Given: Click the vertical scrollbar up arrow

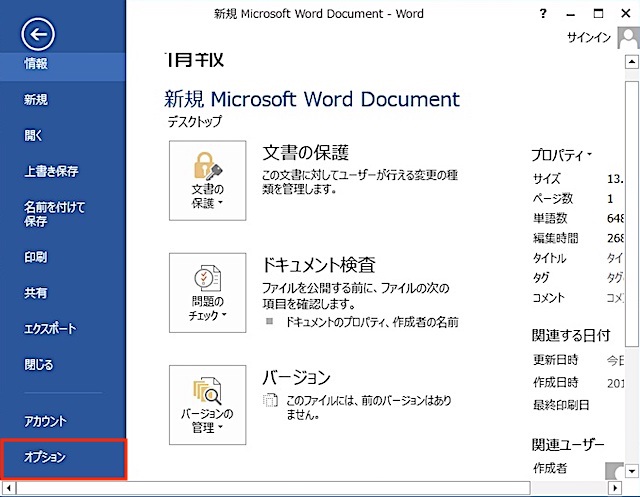Looking at the screenshot, I should (632, 62).
